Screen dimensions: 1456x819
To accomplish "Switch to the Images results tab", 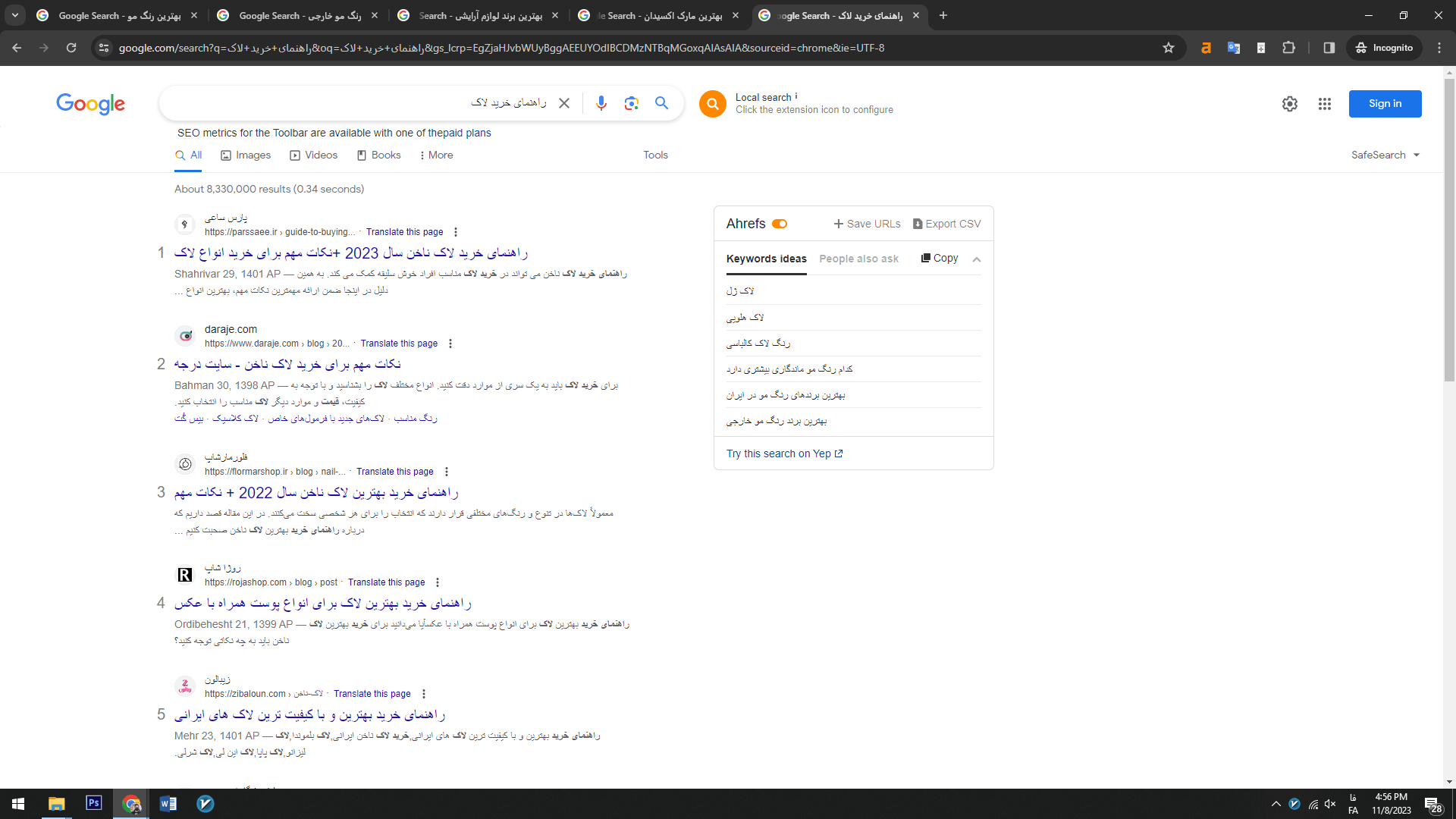I will click(x=246, y=155).
